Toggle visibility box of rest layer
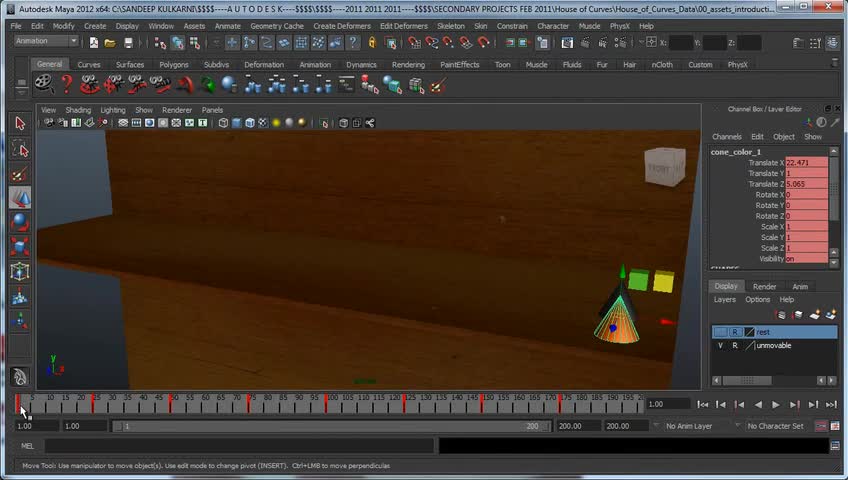Image resolution: width=848 pixels, height=480 pixels. (720, 332)
